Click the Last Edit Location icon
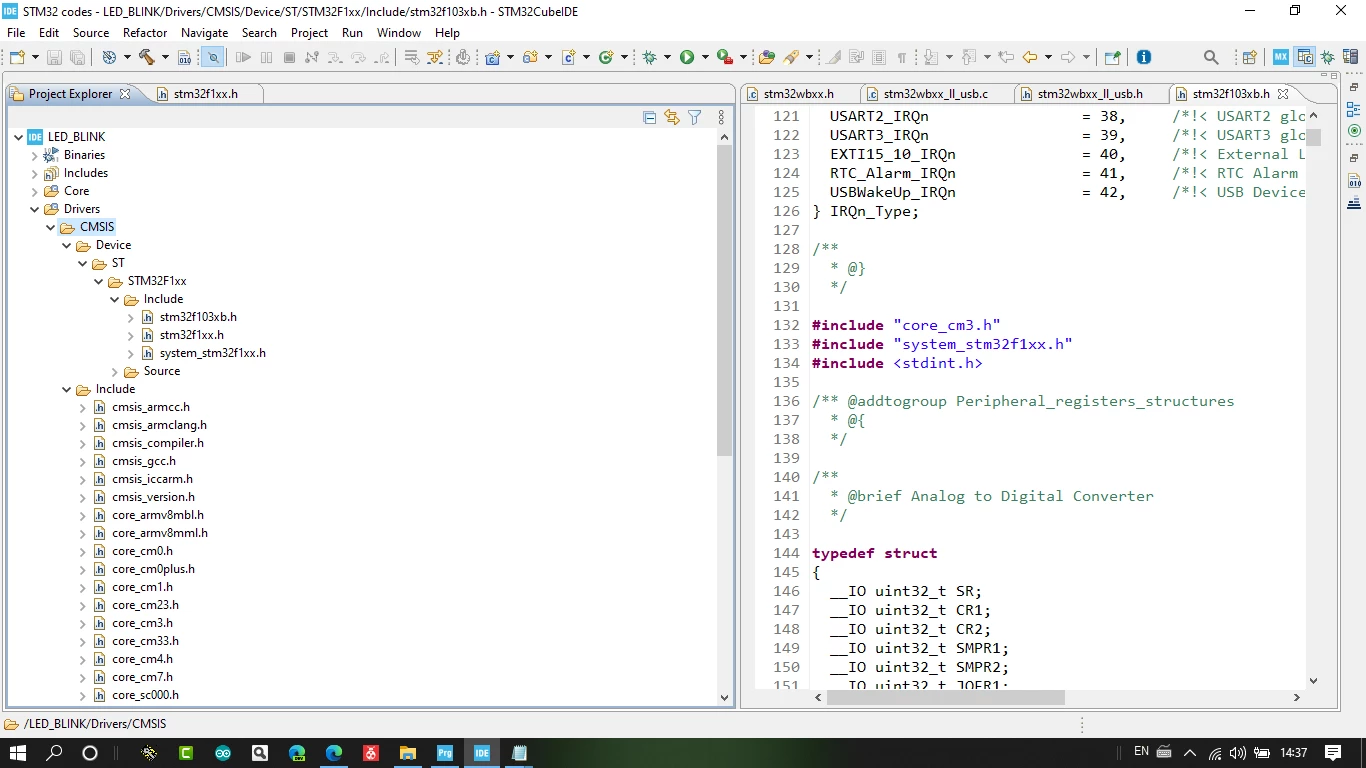The image size is (1366, 768). [1006, 57]
